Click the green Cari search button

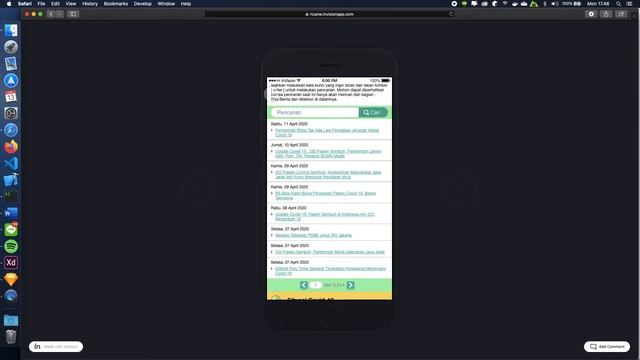click(373, 112)
